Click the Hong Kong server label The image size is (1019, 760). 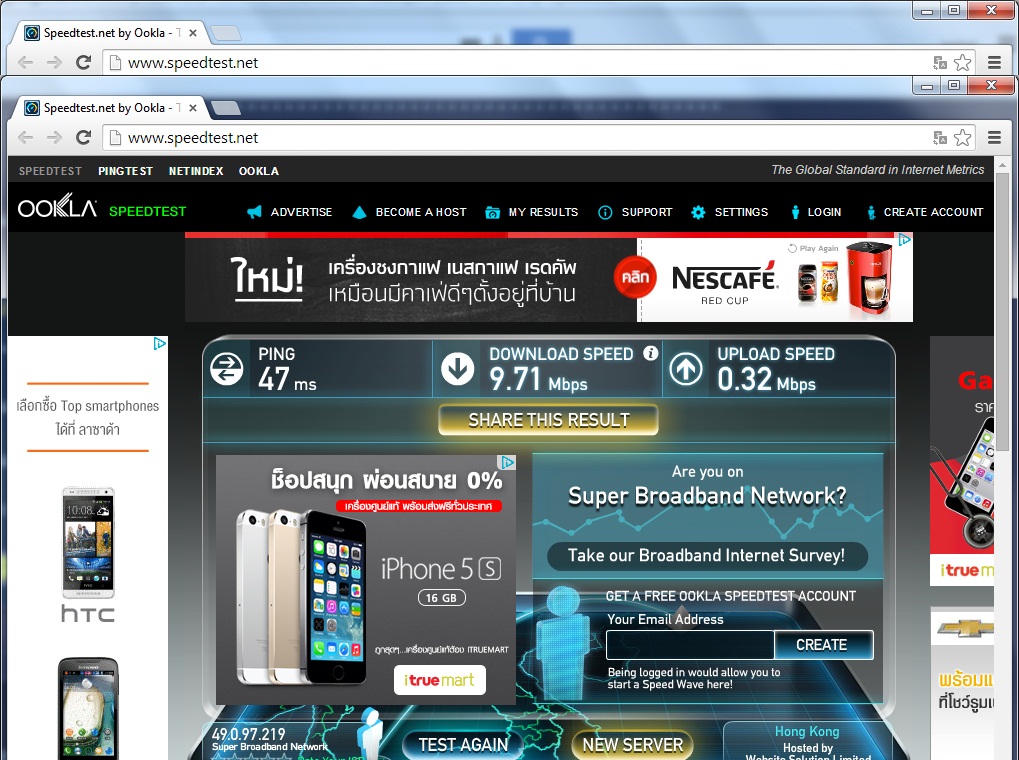(806, 731)
